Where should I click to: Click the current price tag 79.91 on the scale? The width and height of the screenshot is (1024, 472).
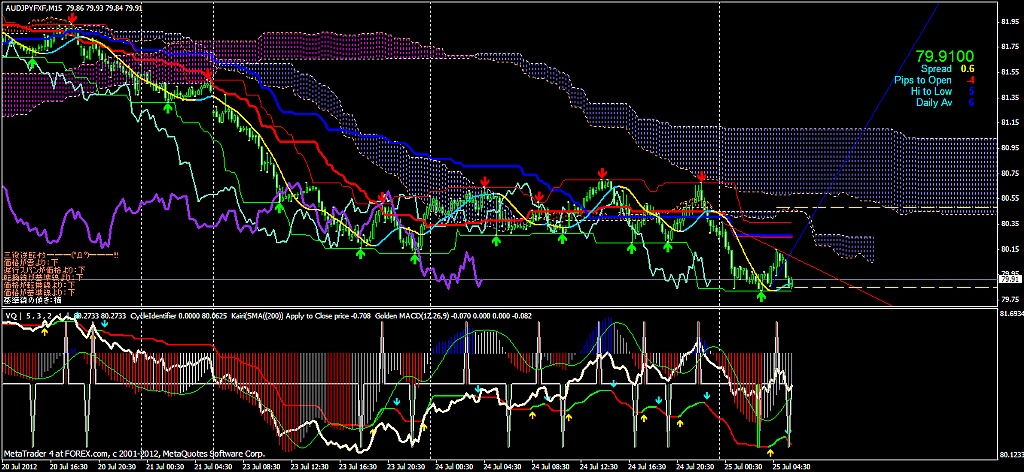coord(1010,279)
